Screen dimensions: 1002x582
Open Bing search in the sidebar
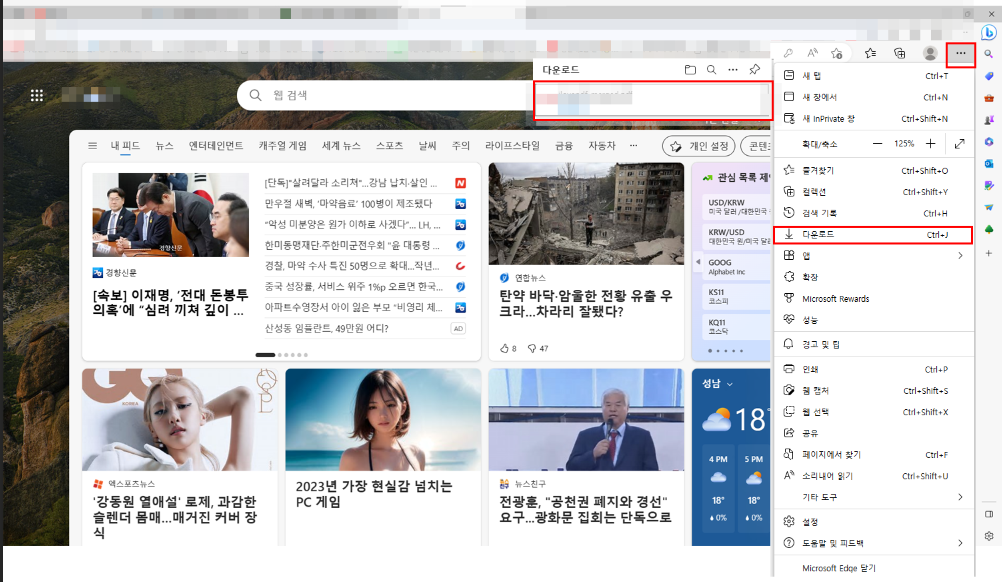pyautogui.click(x=990, y=55)
